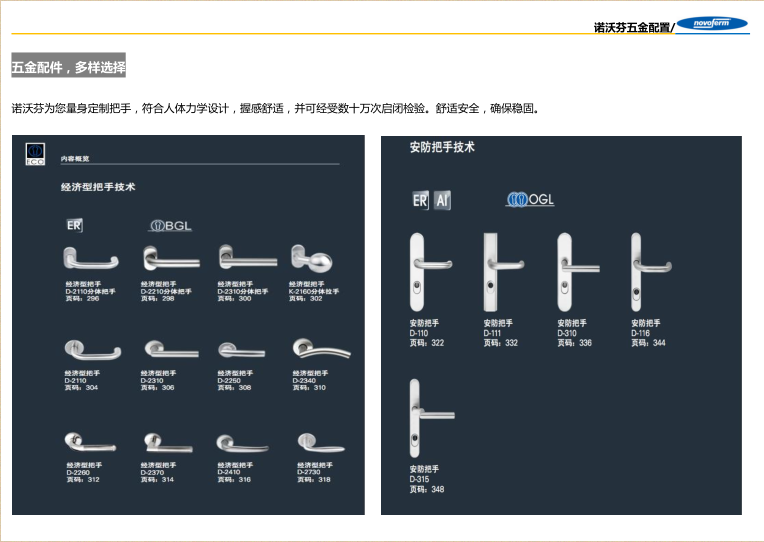Viewport: 764px width, 542px height.
Task: Click the 诺沃芬五金配置 header text
Action: click(632, 28)
